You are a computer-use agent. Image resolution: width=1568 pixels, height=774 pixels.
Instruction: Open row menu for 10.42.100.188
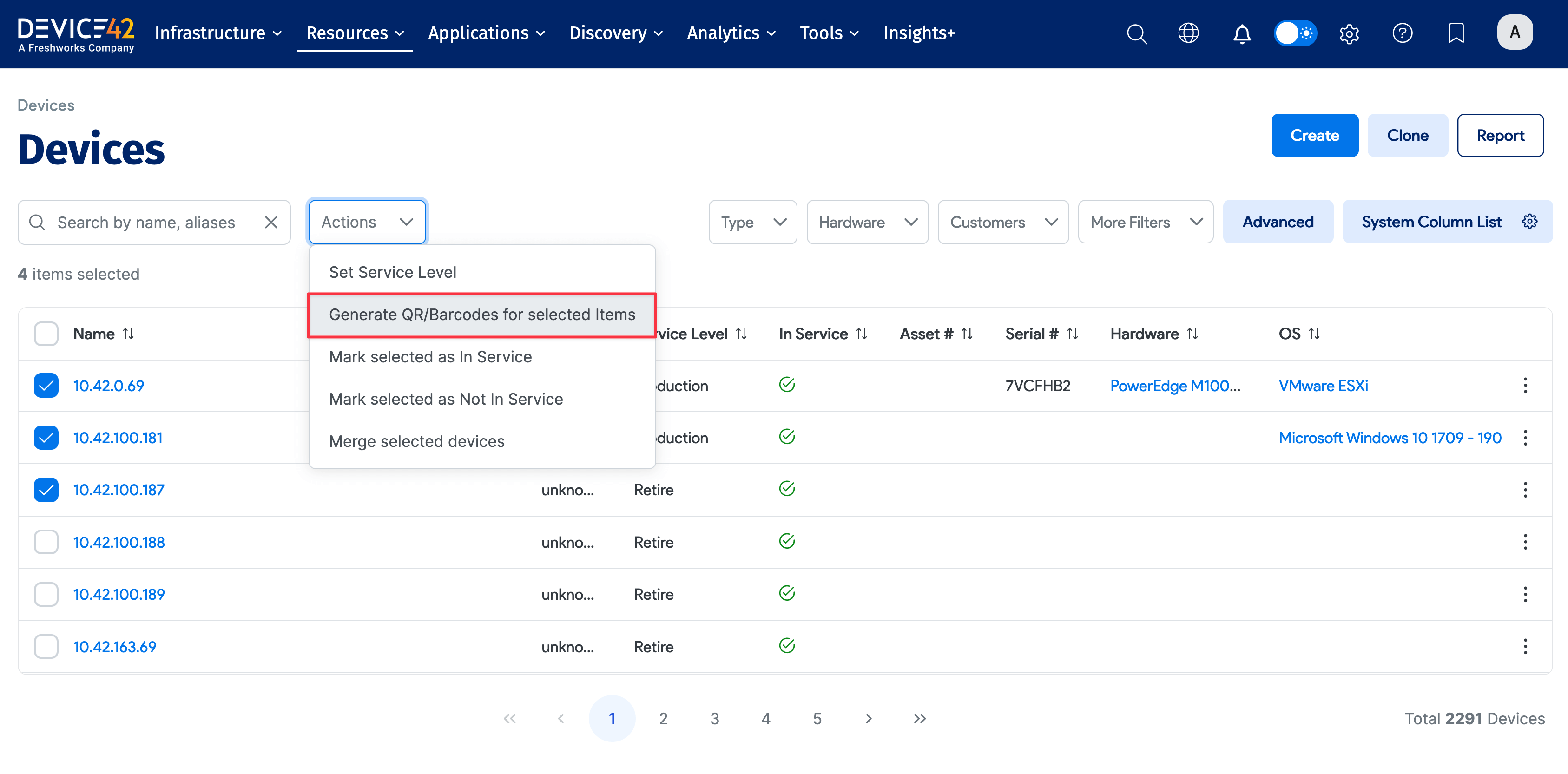point(1525,542)
